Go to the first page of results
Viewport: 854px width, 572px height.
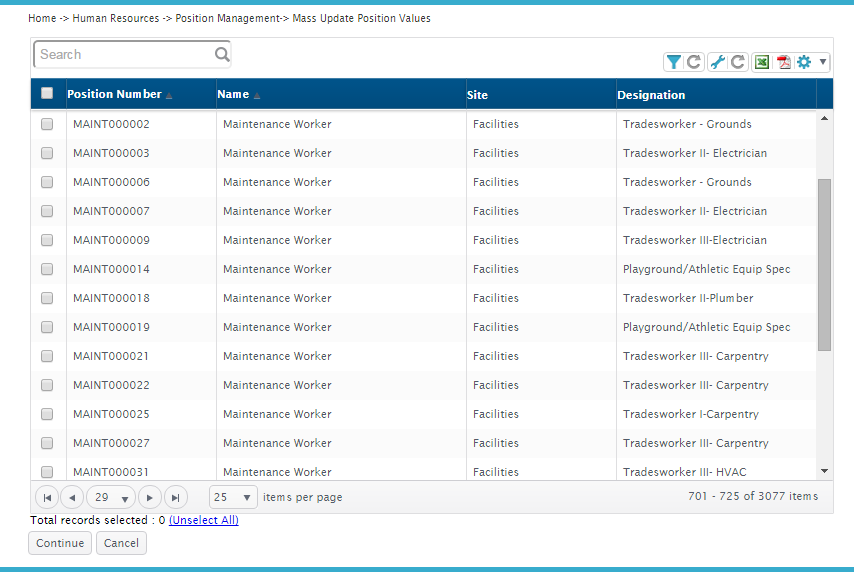pyautogui.click(x=47, y=497)
